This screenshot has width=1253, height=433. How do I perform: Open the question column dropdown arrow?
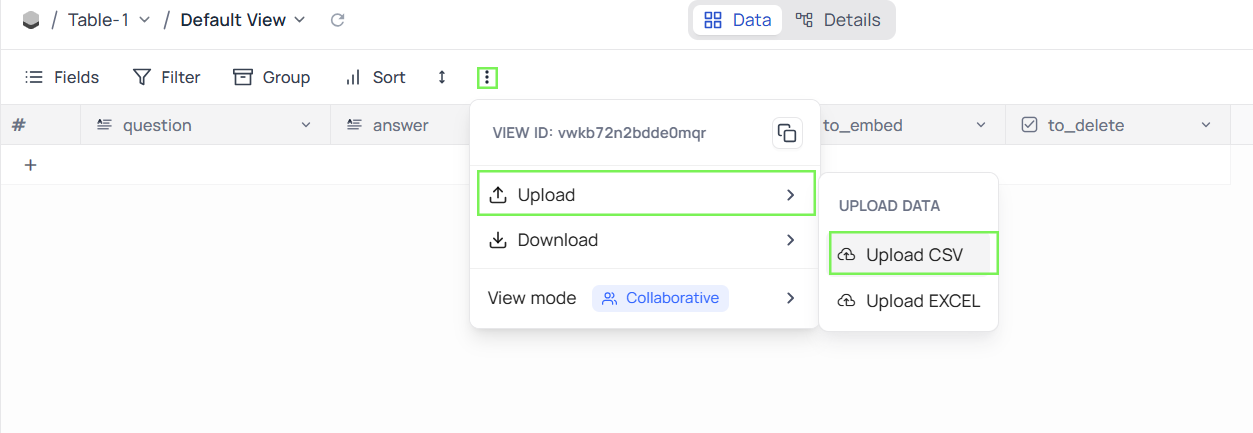point(306,125)
